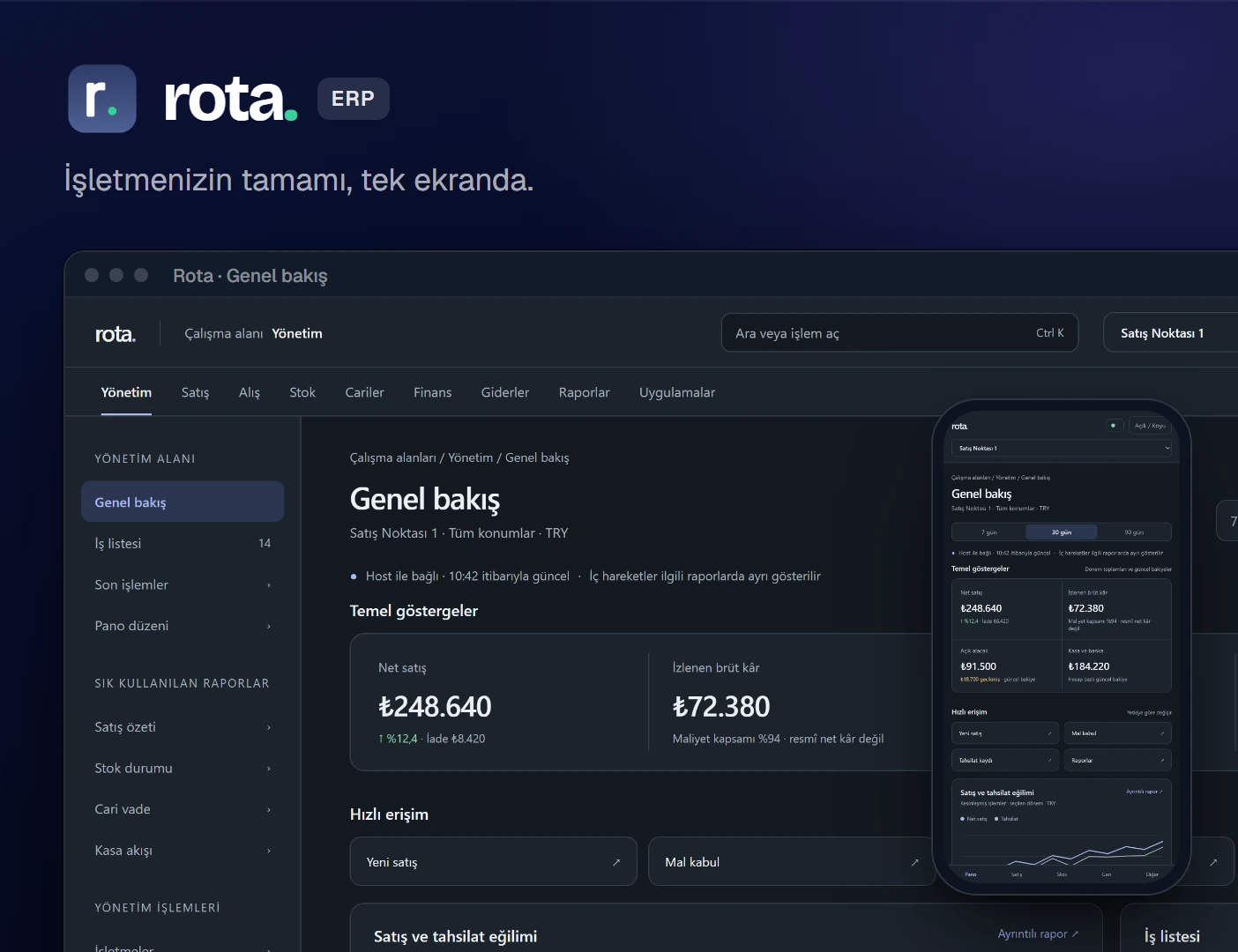Select 90 gün period on phone
1238x952 pixels.
coord(1134,532)
